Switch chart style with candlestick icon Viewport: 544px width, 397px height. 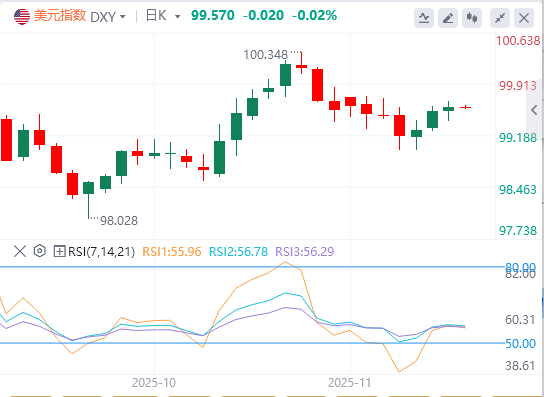tap(472, 18)
